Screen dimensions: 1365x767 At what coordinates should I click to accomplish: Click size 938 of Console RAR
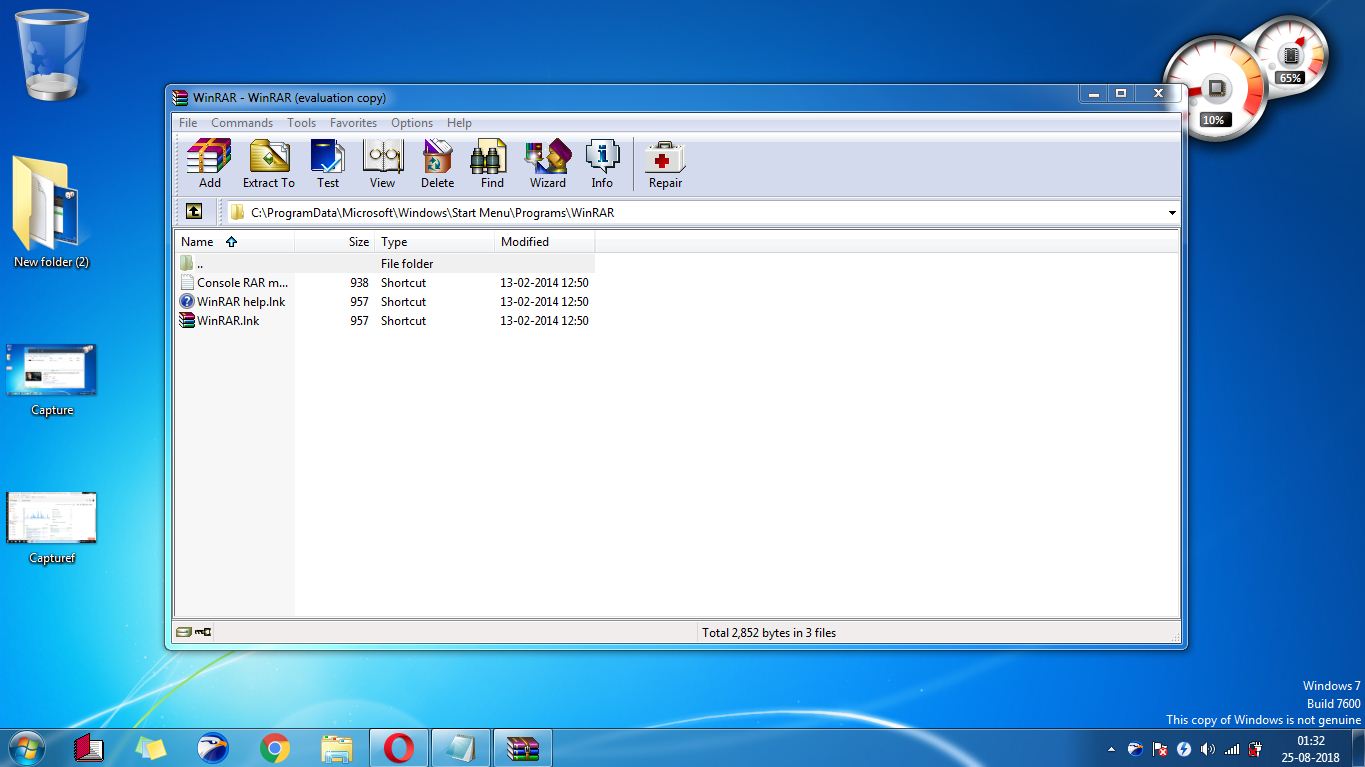[x=359, y=283]
